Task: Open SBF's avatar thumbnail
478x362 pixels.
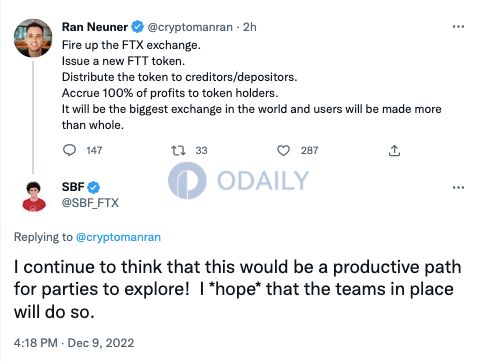Action: coord(34,196)
